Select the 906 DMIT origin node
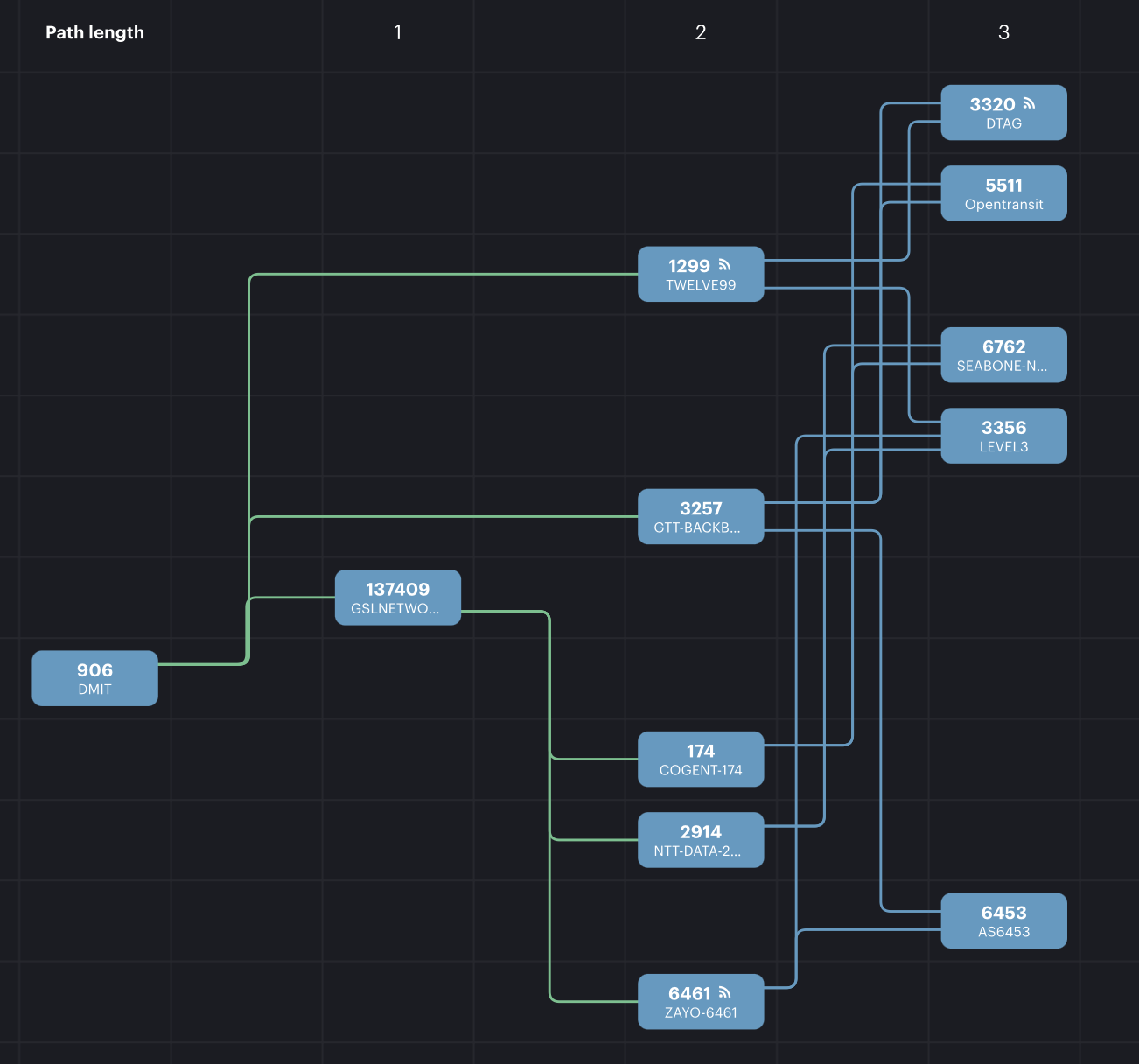Image resolution: width=1139 pixels, height=1064 pixels. [94, 678]
